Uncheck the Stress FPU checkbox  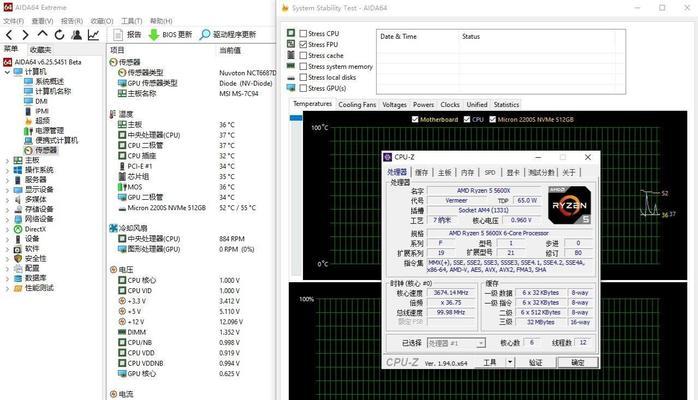(x=303, y=44)
